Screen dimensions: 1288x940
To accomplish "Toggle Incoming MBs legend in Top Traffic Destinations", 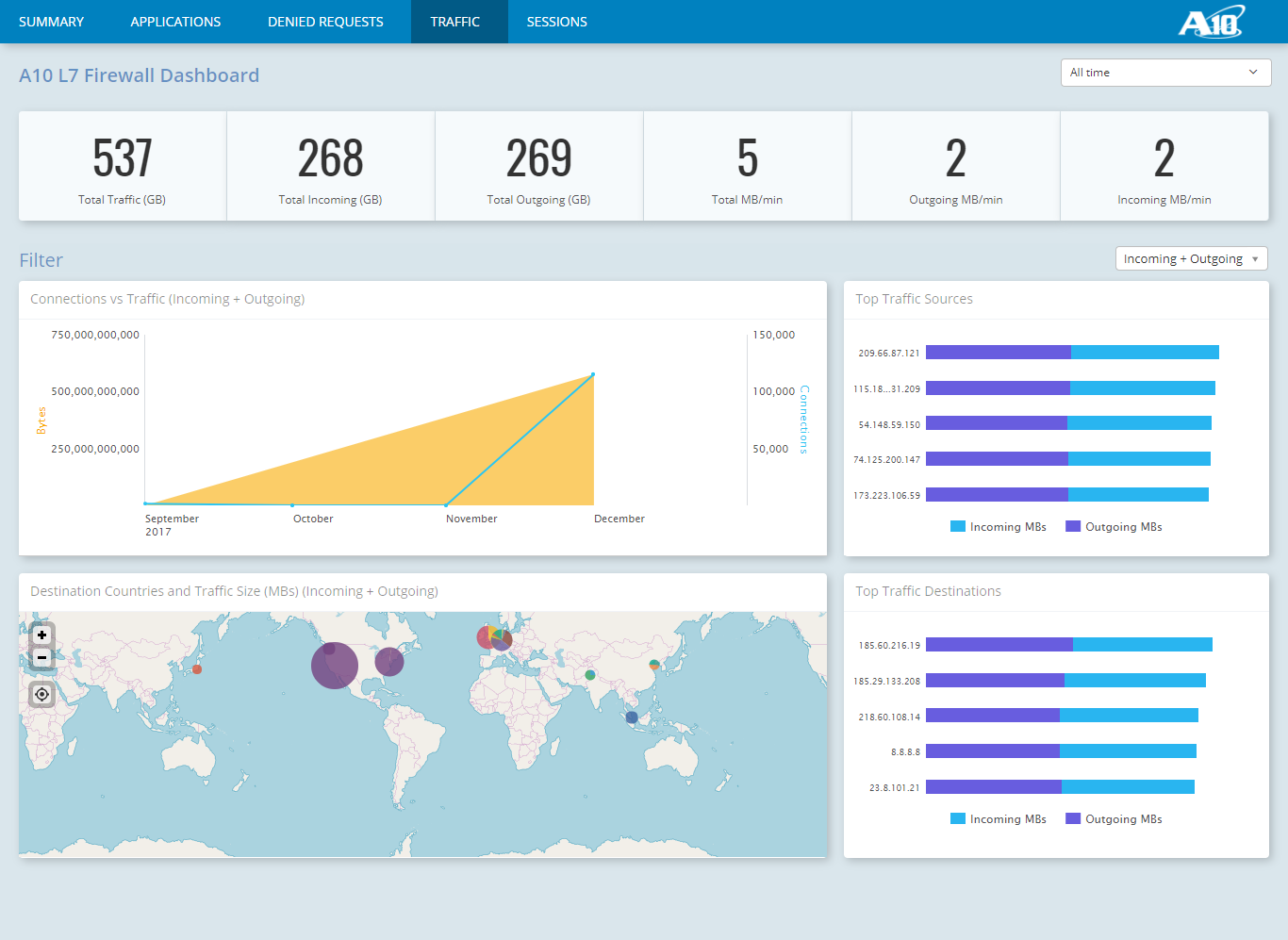I will 999,819.
